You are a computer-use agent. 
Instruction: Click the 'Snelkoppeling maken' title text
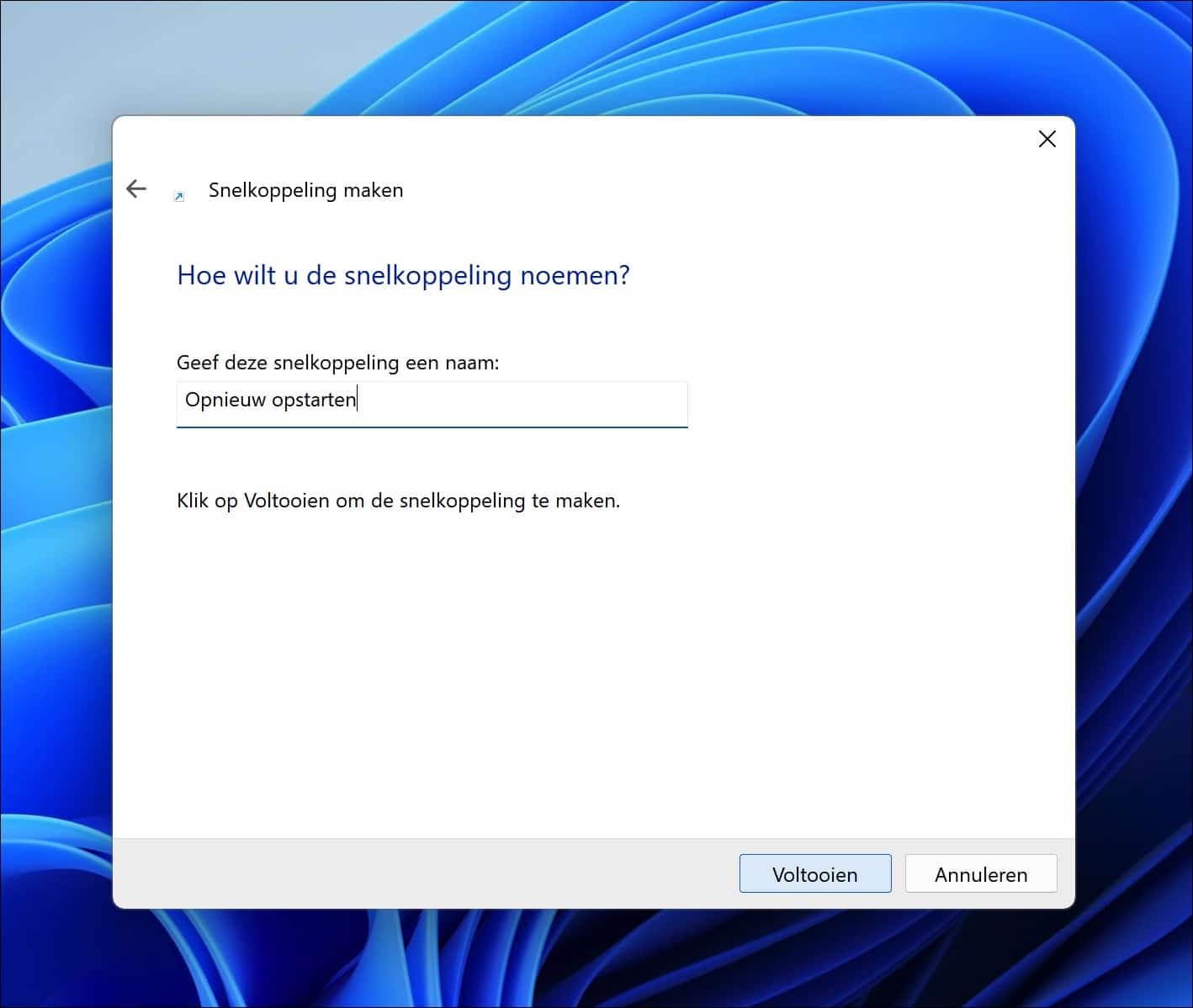pyautogui.click(x=305, y=190)
